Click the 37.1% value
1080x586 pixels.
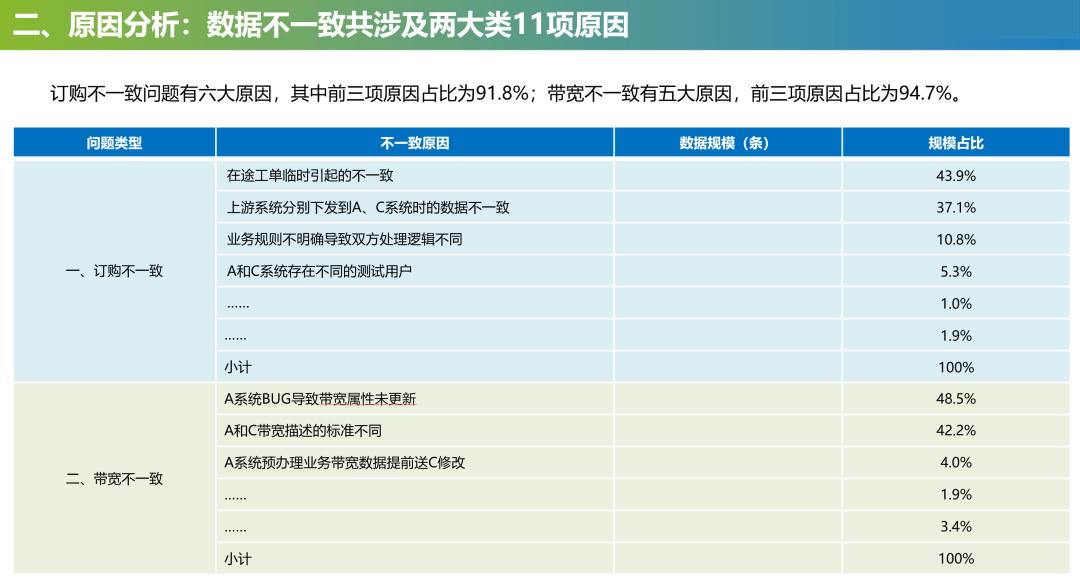(x=955, y=207)
